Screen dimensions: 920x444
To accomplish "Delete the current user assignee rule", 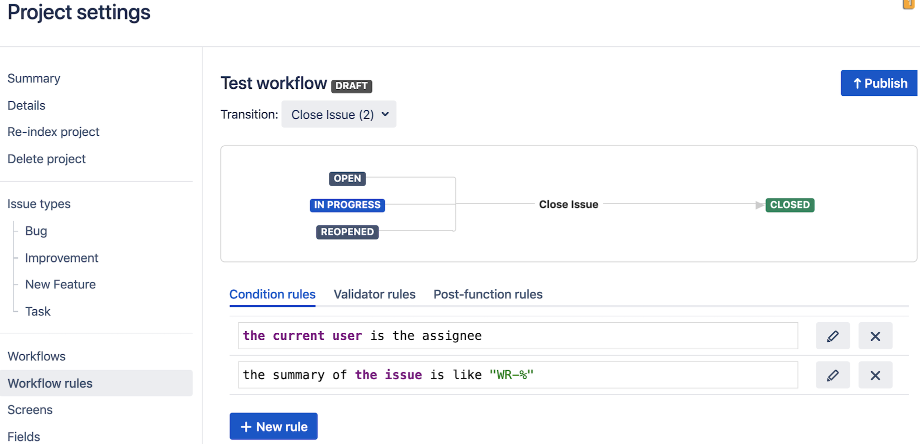I will 875,335.
